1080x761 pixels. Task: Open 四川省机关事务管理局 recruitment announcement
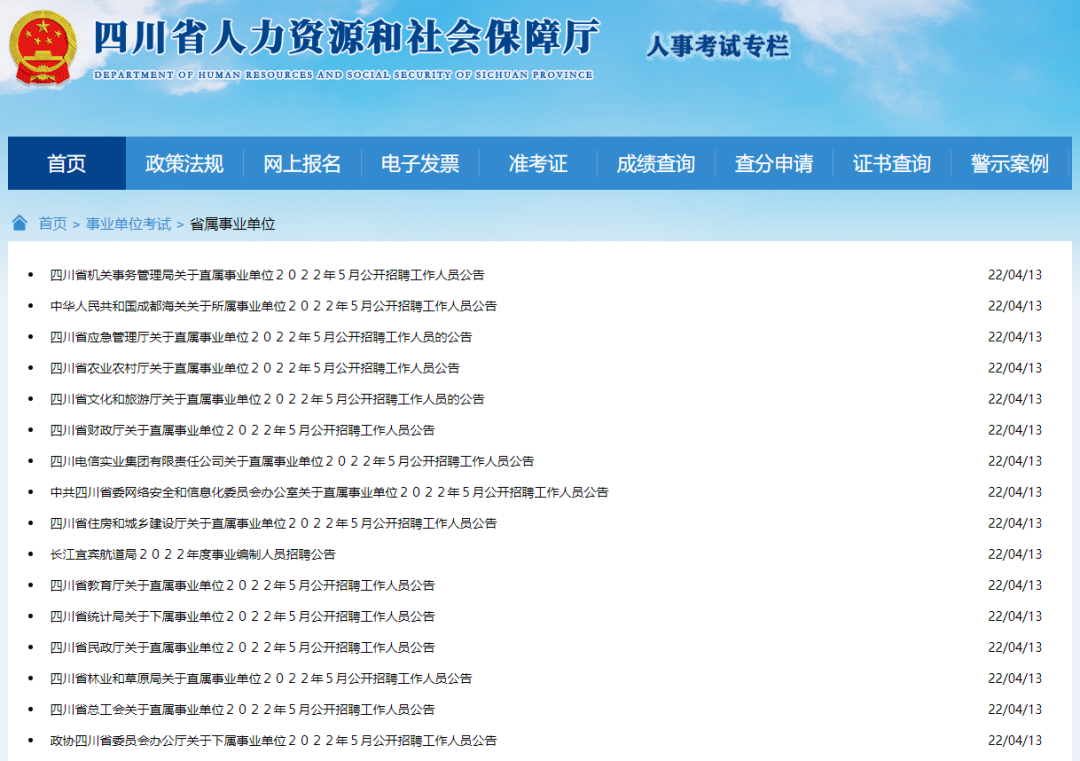coord(267,275)
